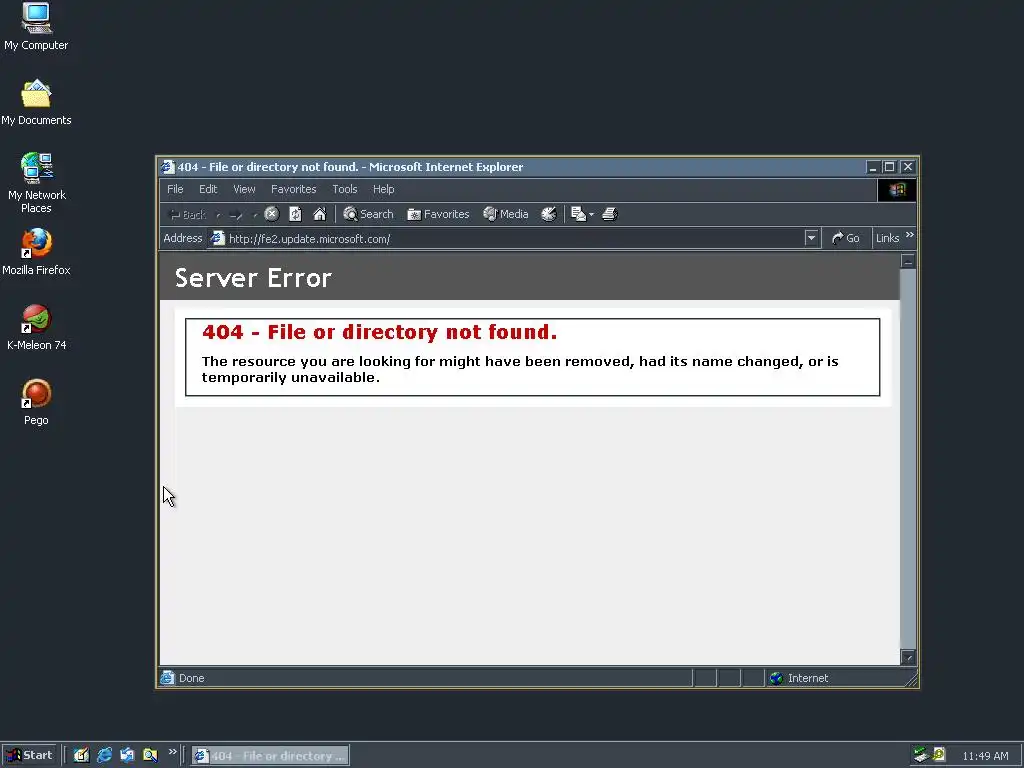This screenshot has width=1024, height=768.
Task: Go to the Home page icon
Action: [x=319, y=214]
